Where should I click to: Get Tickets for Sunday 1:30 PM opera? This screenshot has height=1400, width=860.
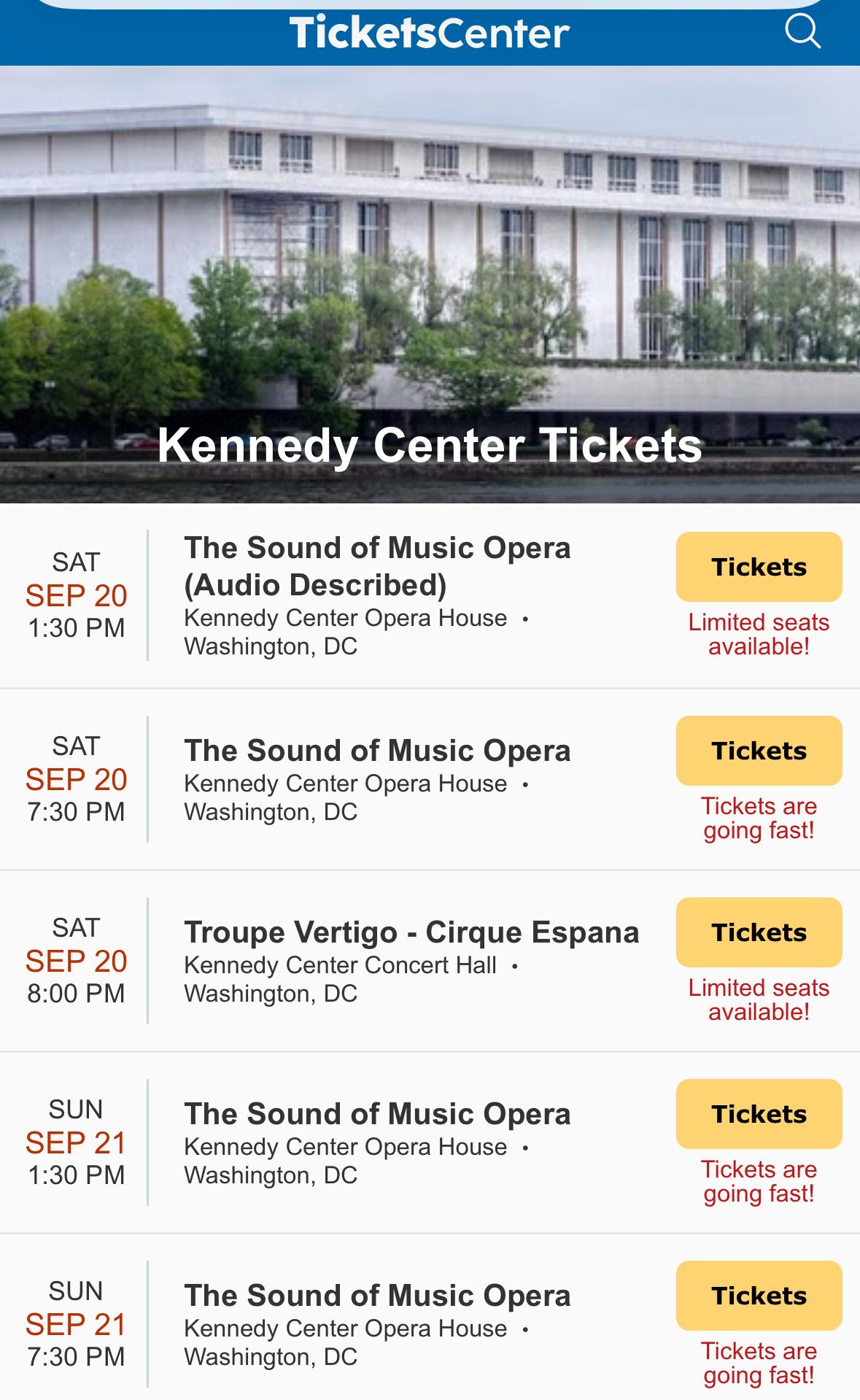(x=759, y=1114)
